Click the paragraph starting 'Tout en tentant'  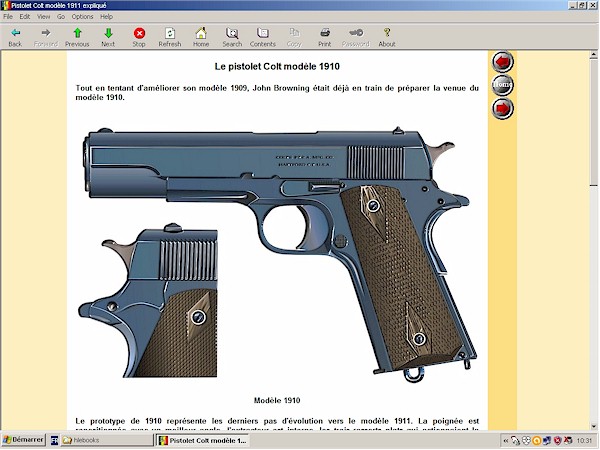[277, 93]
